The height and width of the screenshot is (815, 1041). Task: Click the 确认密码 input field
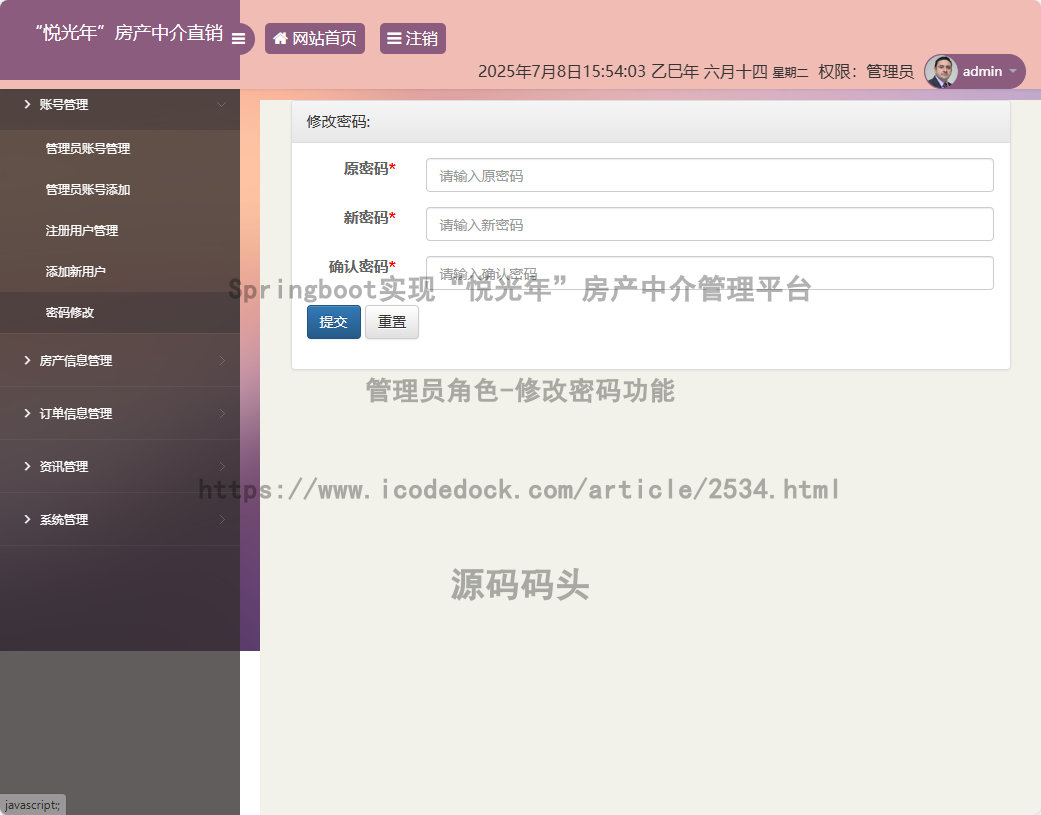tap(710, 273)
